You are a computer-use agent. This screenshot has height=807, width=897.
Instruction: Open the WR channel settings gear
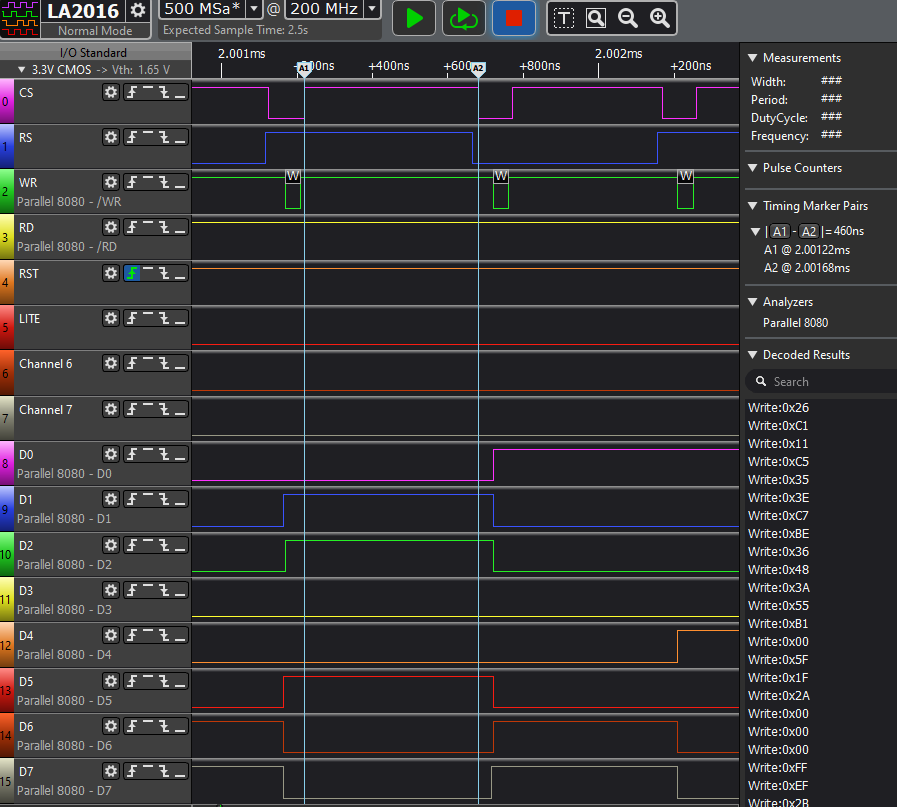(x=110, y=182)
